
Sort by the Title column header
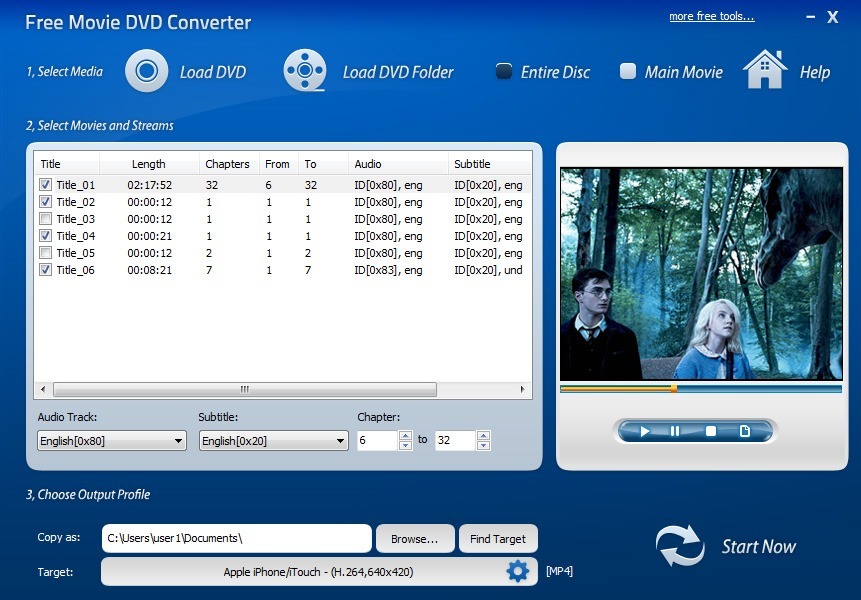[67, 164]
